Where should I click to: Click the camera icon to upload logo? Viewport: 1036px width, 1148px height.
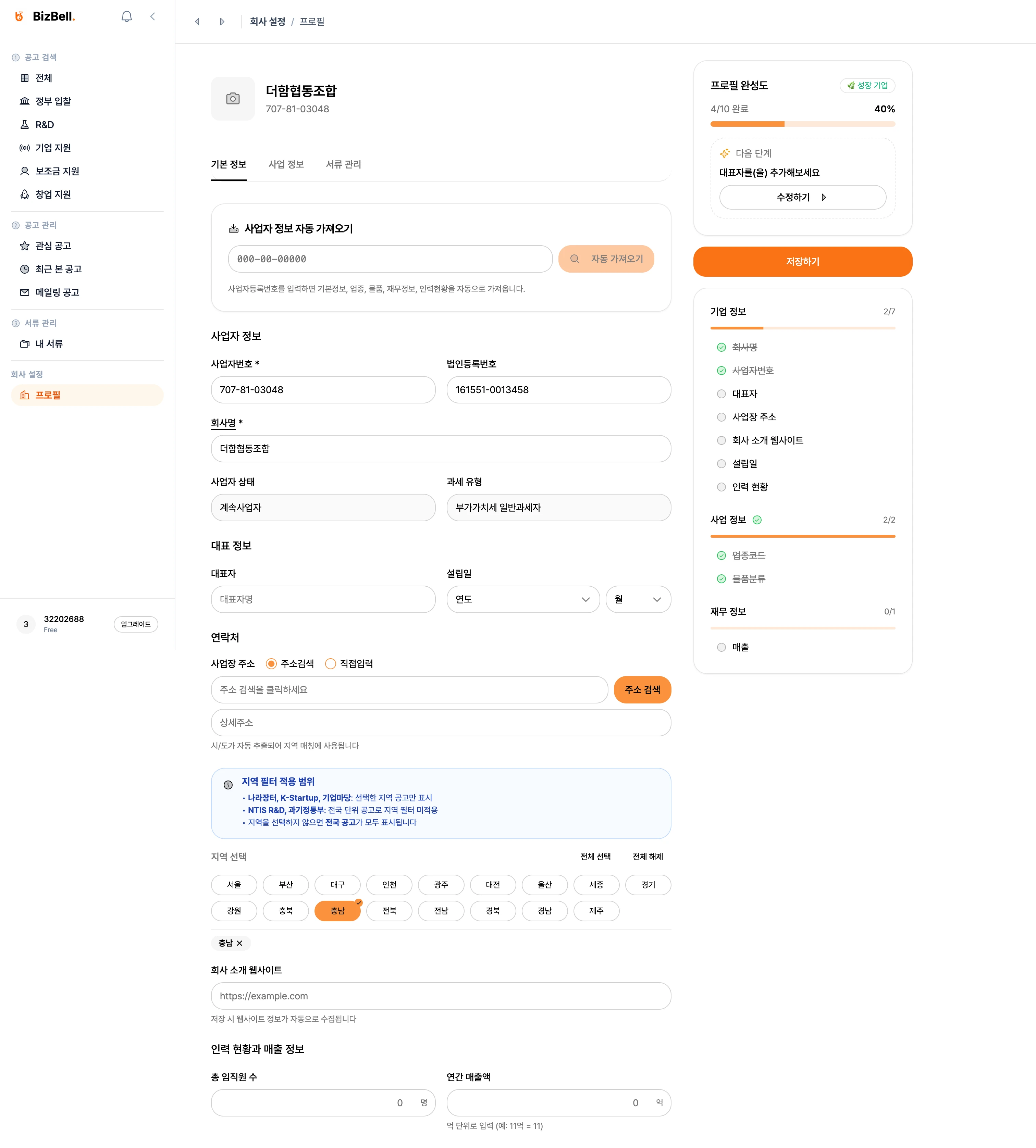233,99
